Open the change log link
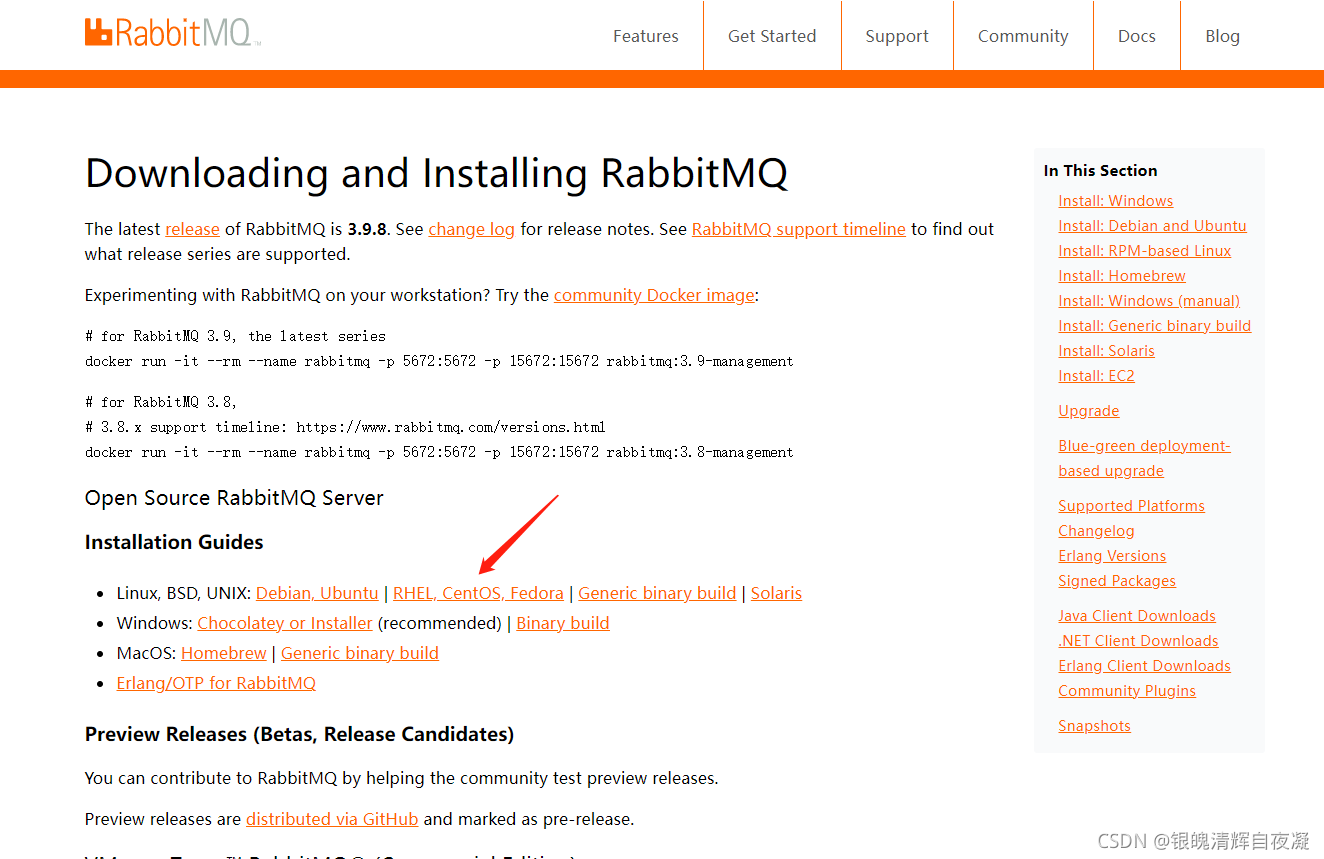 click(471, 229)
